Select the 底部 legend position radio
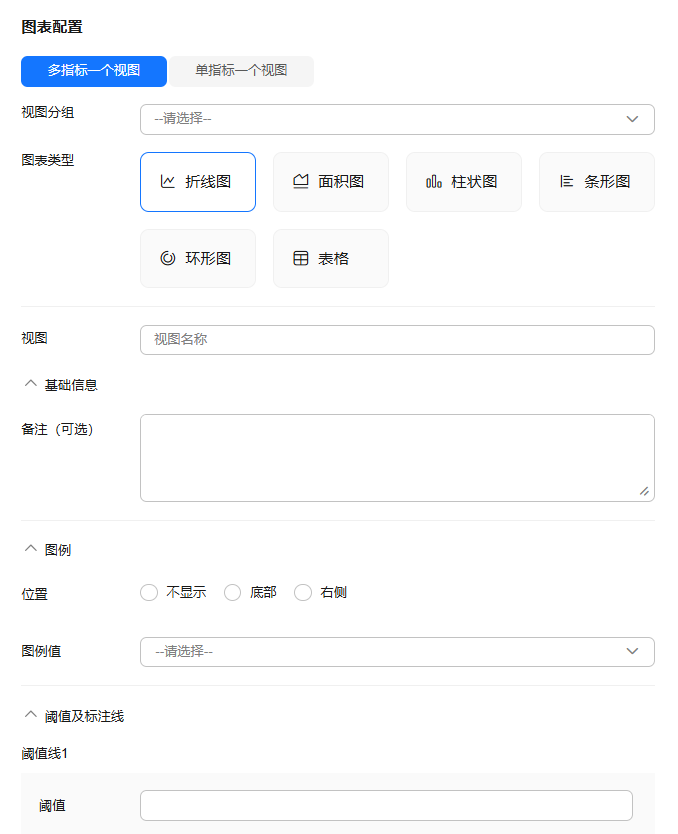Screen dimensions: 678x834 coord(233,593)
